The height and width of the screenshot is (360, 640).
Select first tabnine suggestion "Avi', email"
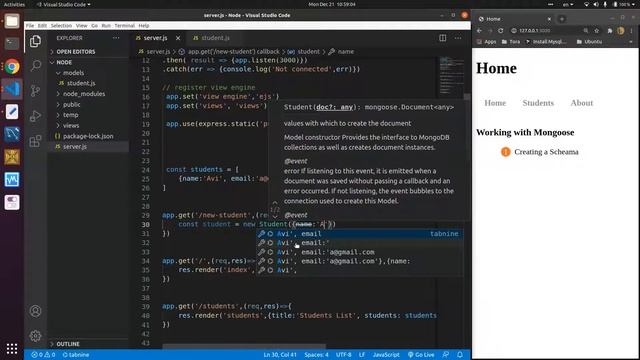pos(360,234)
